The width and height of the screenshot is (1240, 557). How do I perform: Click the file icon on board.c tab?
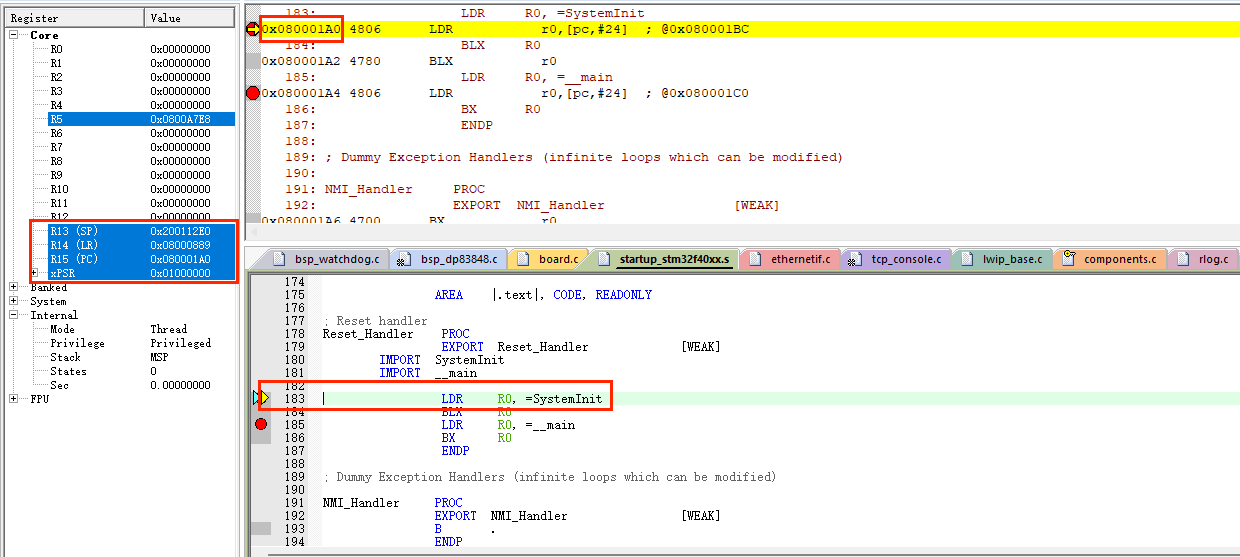[x=523, y=260]
